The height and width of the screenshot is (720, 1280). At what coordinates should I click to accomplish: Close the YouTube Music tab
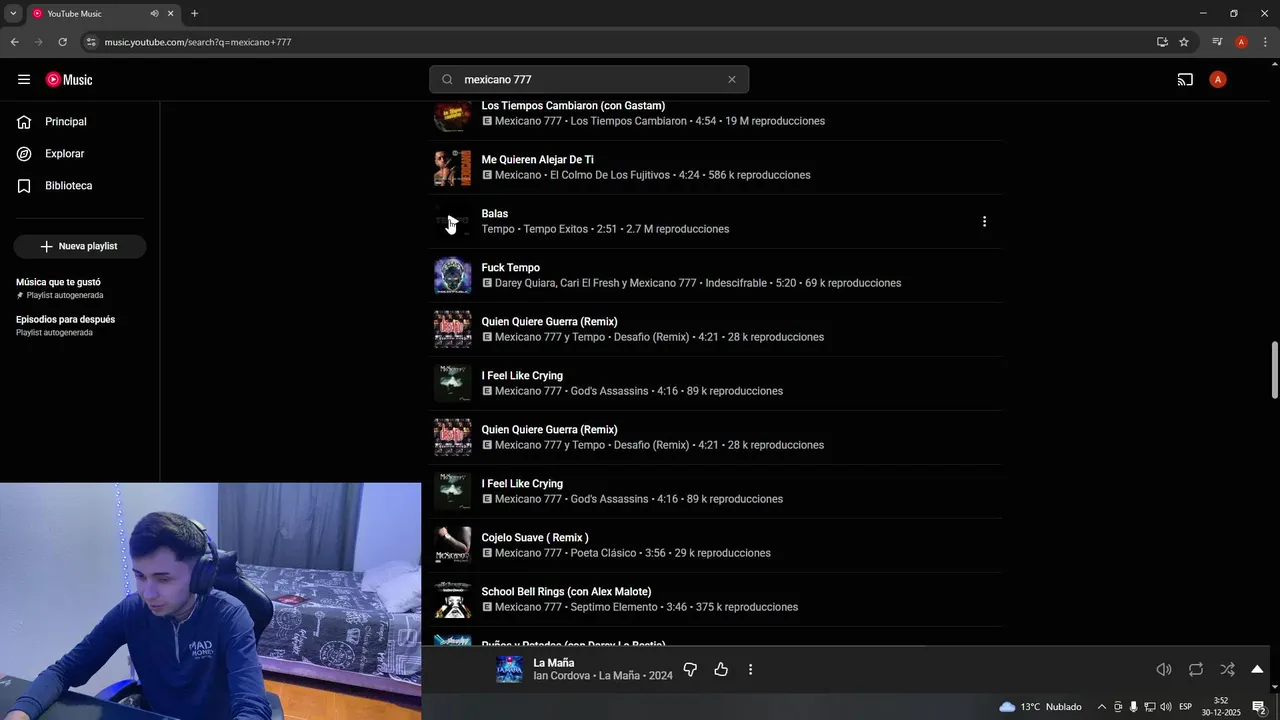pos(171,14)
